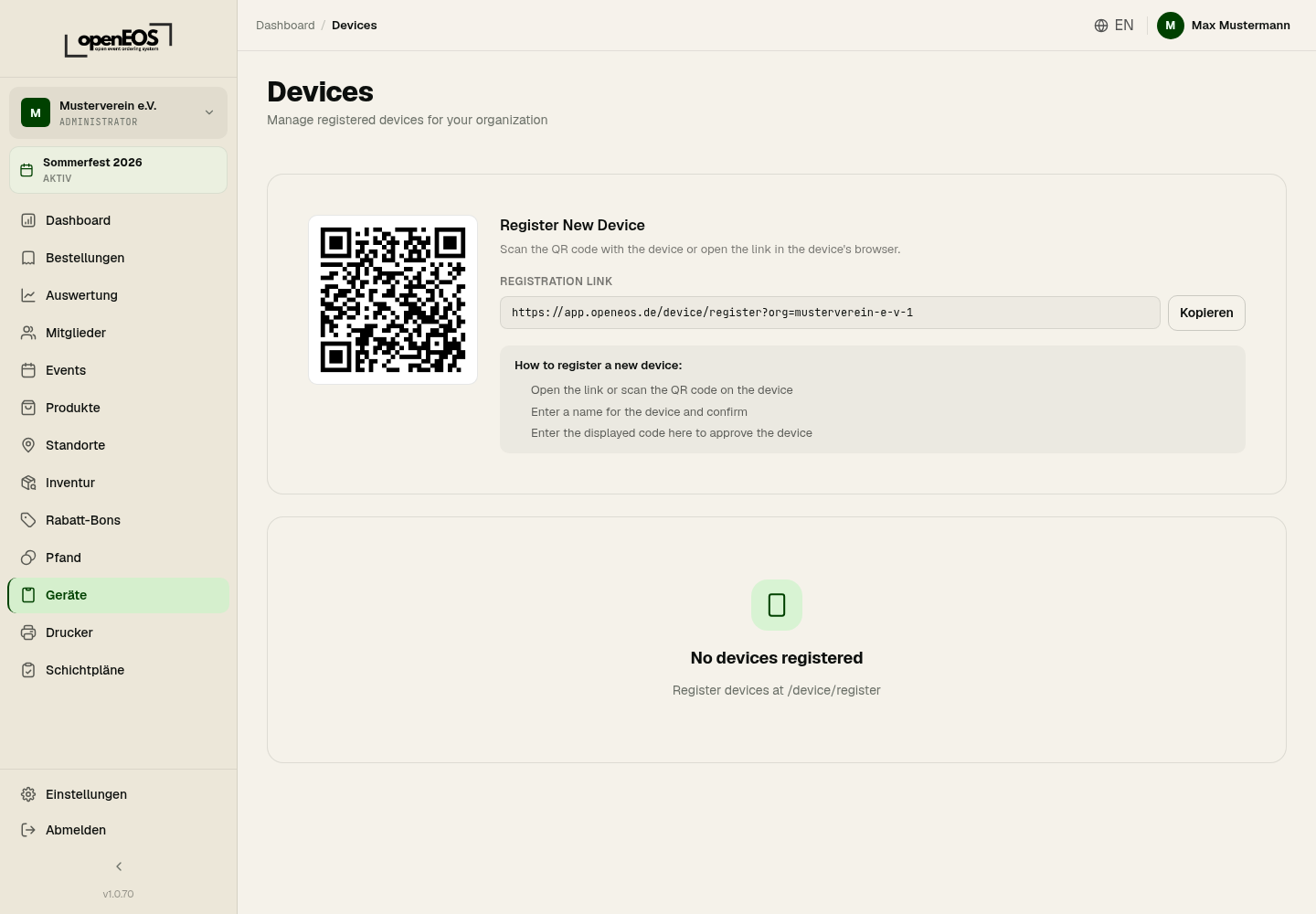Click the Pfand coins icon
Image resolution: width=1316 pixels, height=914 pixels.
click(x=28, y=558)
